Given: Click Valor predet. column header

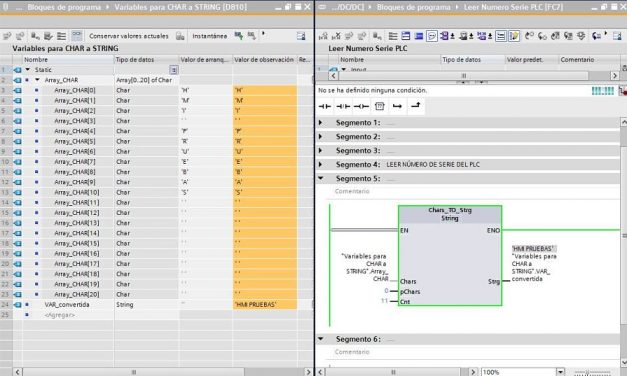Looking at the screenshot, I should [531, 60].
